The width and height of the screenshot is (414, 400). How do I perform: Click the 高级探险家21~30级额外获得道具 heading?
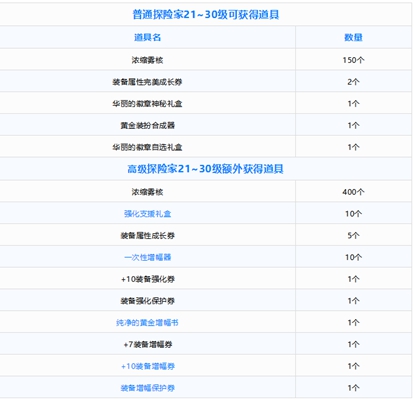(x=205, y=169)
